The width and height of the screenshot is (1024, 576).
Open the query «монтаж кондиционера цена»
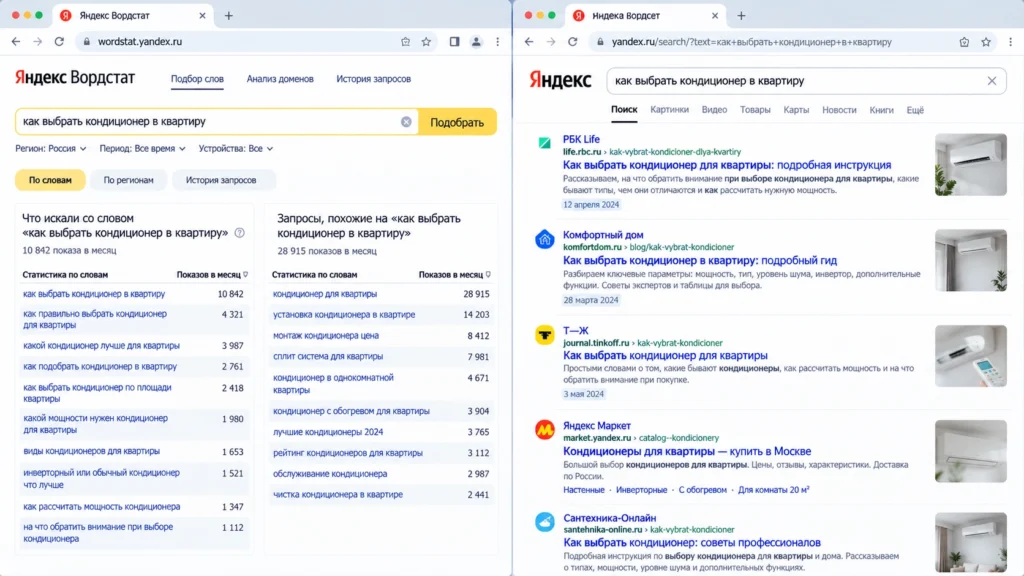click(x=325, y=336)
